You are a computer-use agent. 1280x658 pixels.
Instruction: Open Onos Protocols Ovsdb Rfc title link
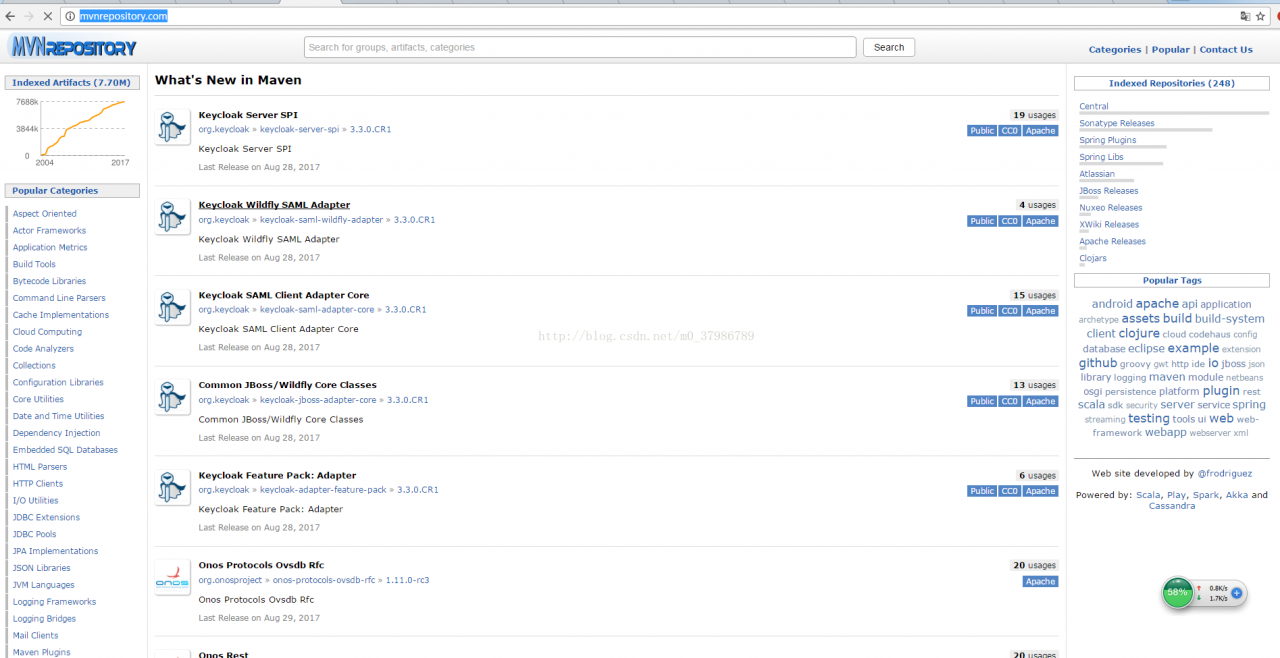click(261, 565)
